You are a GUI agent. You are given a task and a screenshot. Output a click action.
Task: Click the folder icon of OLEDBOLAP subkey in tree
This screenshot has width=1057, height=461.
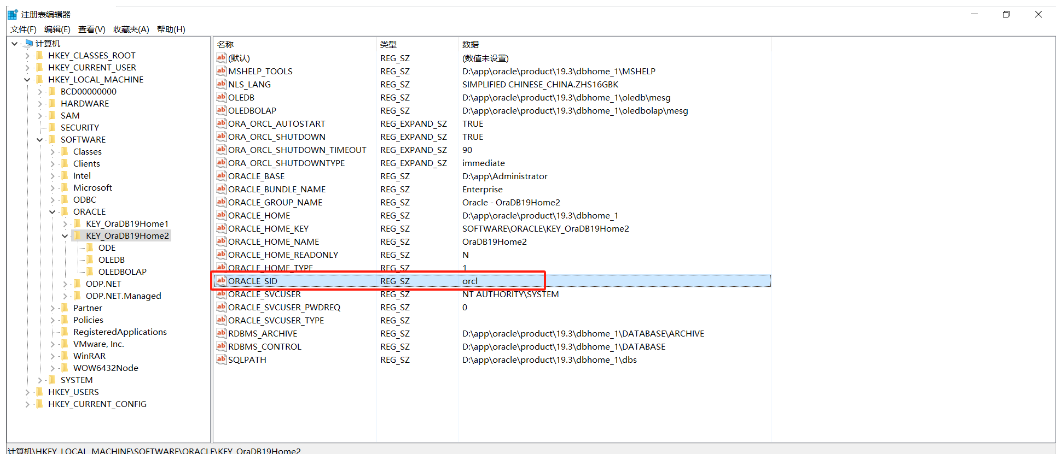(x=90, y=272)
